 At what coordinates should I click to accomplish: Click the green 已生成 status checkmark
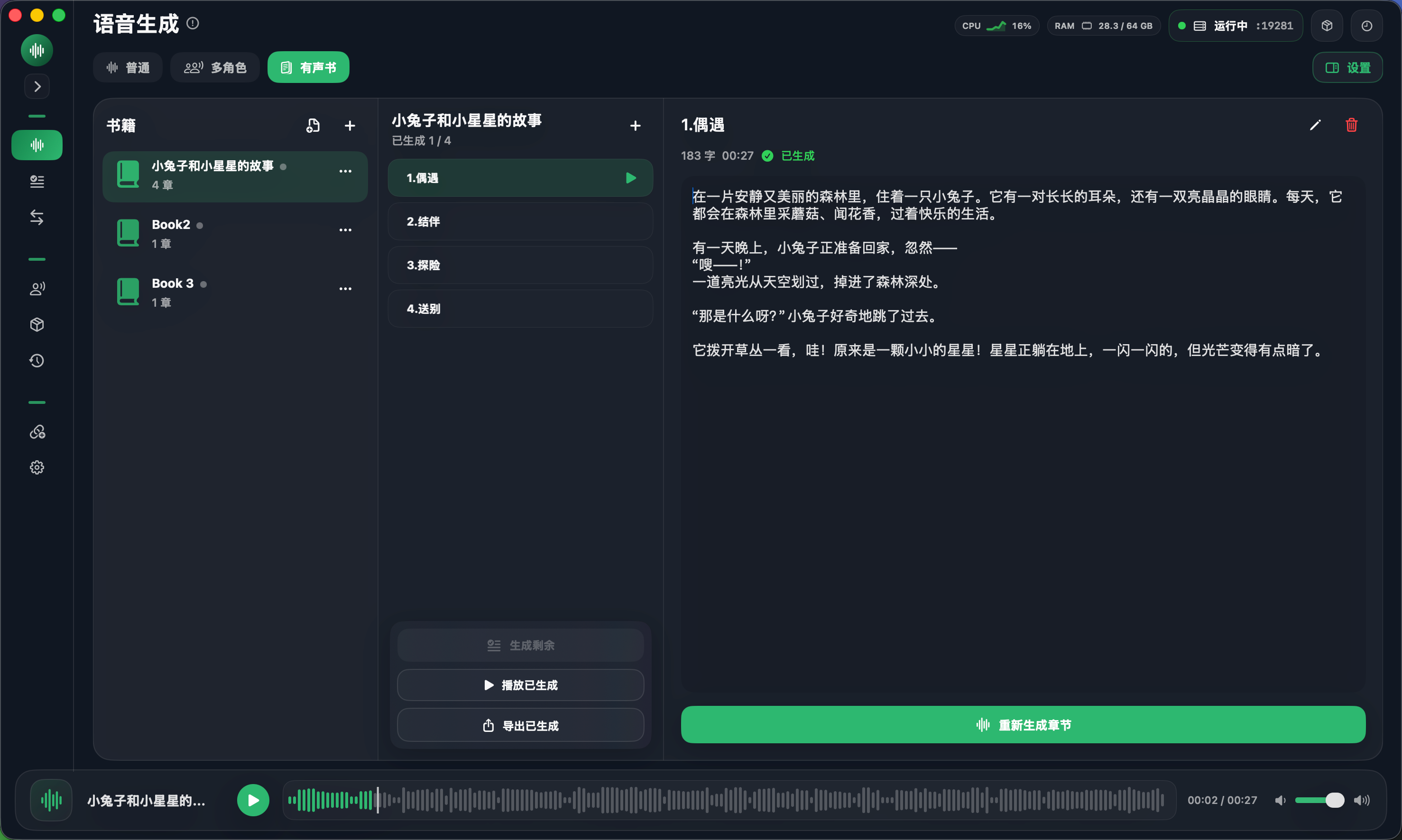coord(767,156)
